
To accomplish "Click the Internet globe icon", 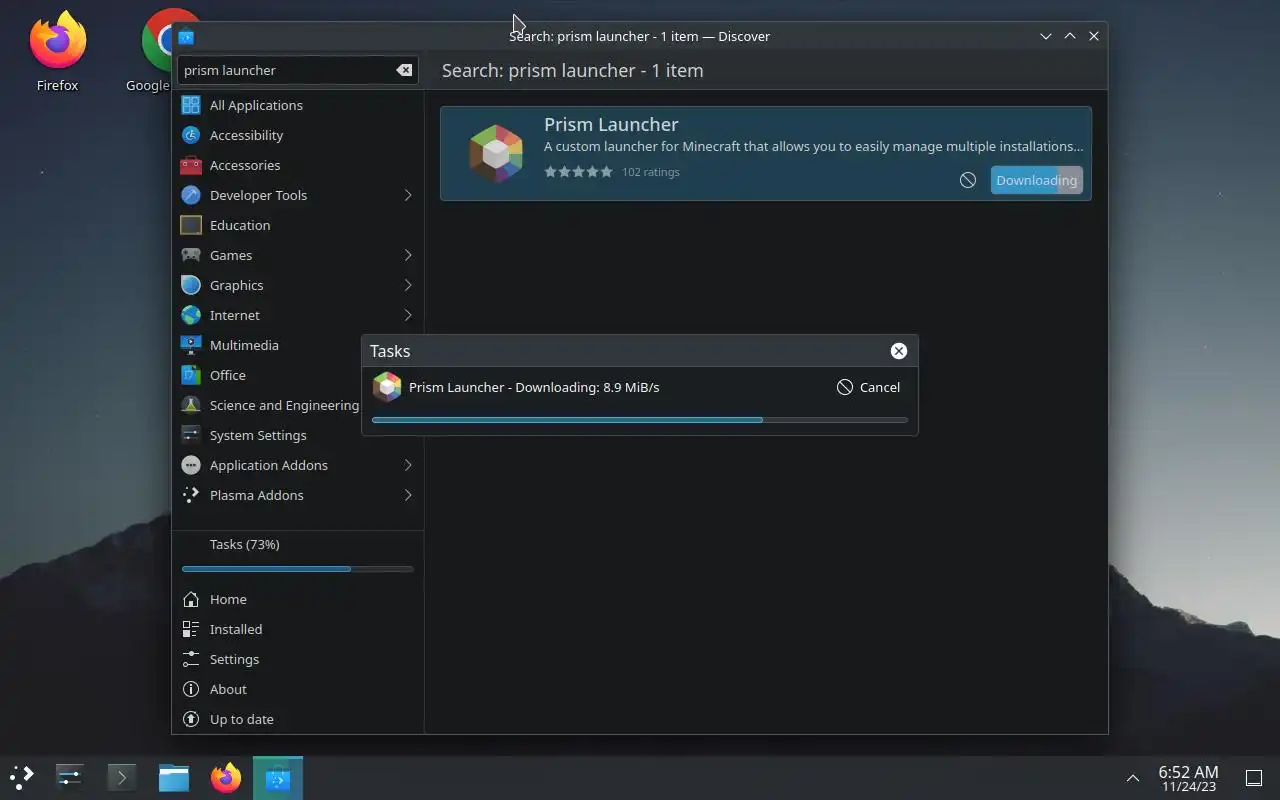I will [x=191, y=315].
